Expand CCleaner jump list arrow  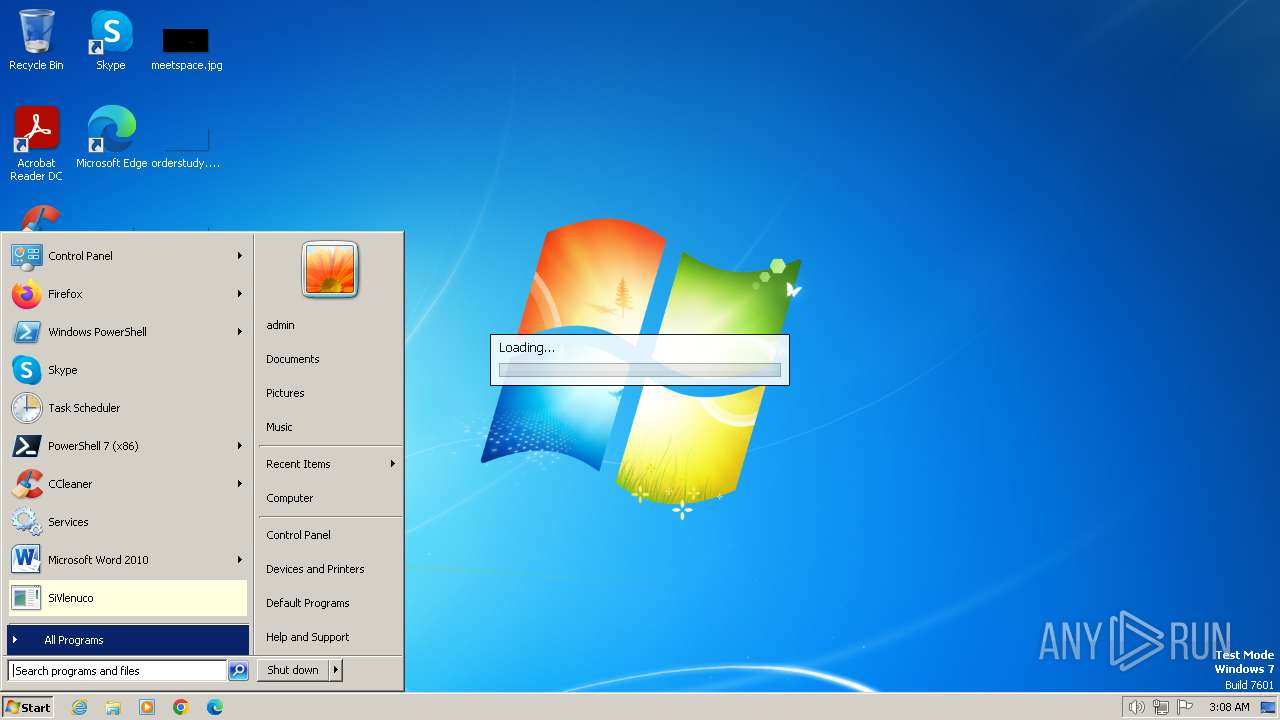coord(240,484)
